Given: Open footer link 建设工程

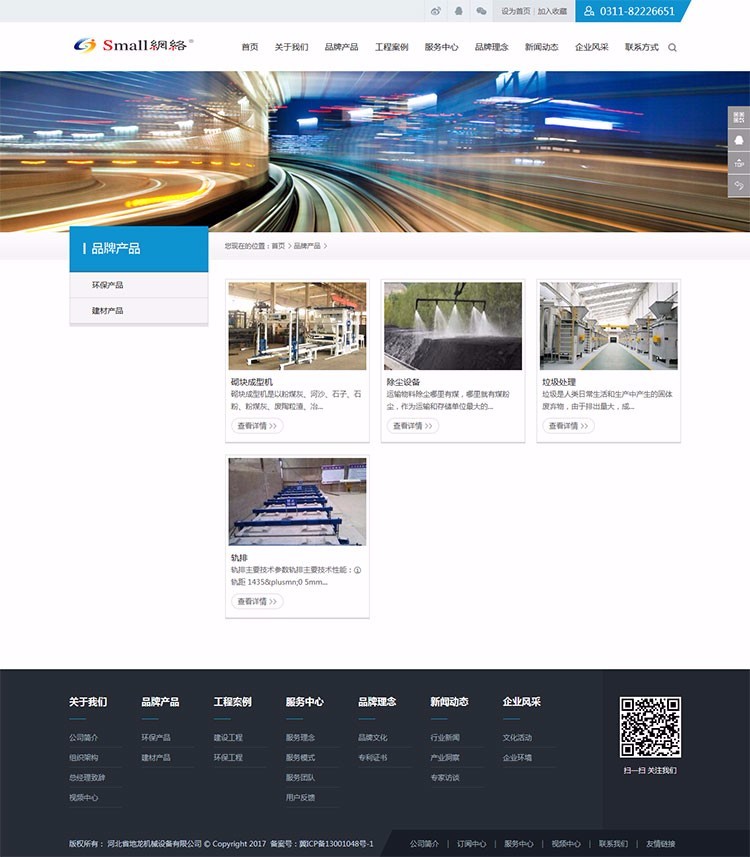Looking at the screenshot, I should pyautogui.click(x=228, y=737).
